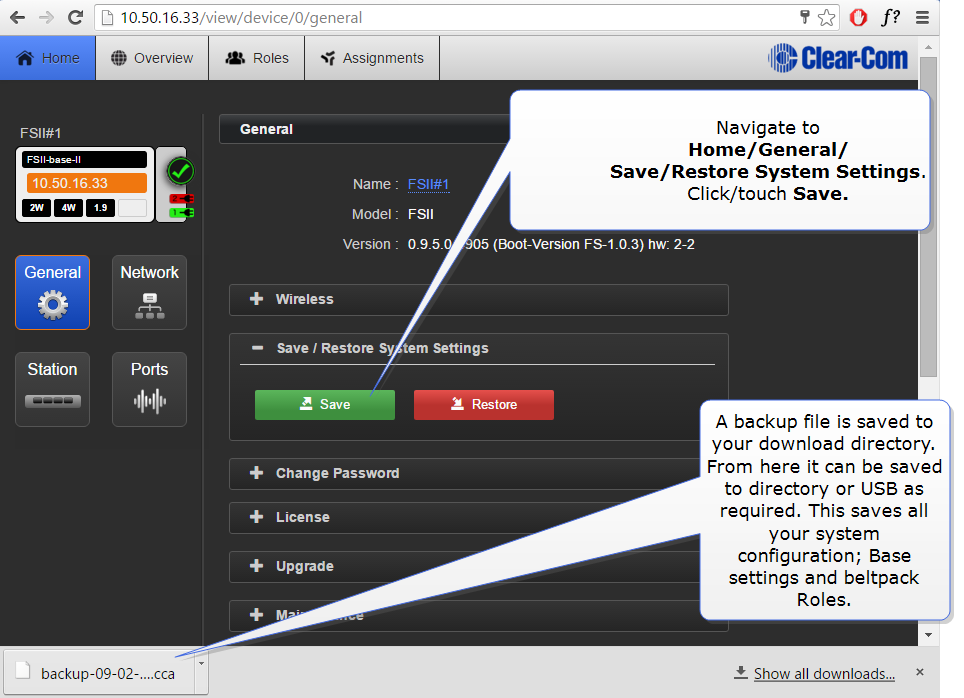964x698 pixels.
Task: Click the key icon in address bar
Action: (804, 17)
